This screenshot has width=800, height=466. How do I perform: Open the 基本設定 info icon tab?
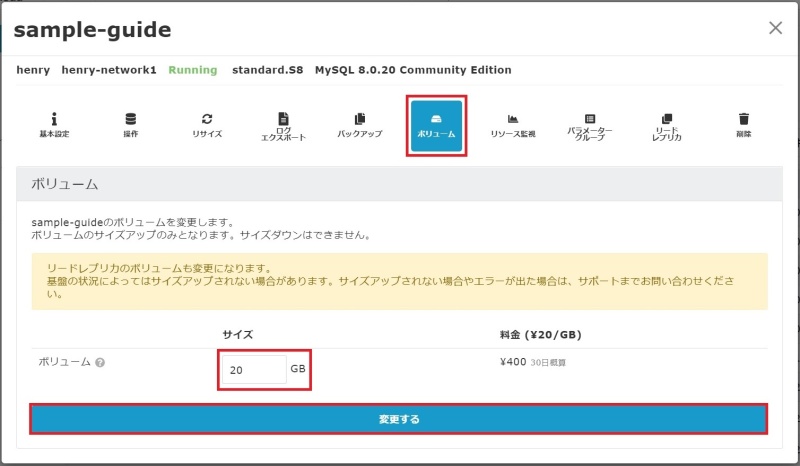pyautogui.click(x=54, y=124)
